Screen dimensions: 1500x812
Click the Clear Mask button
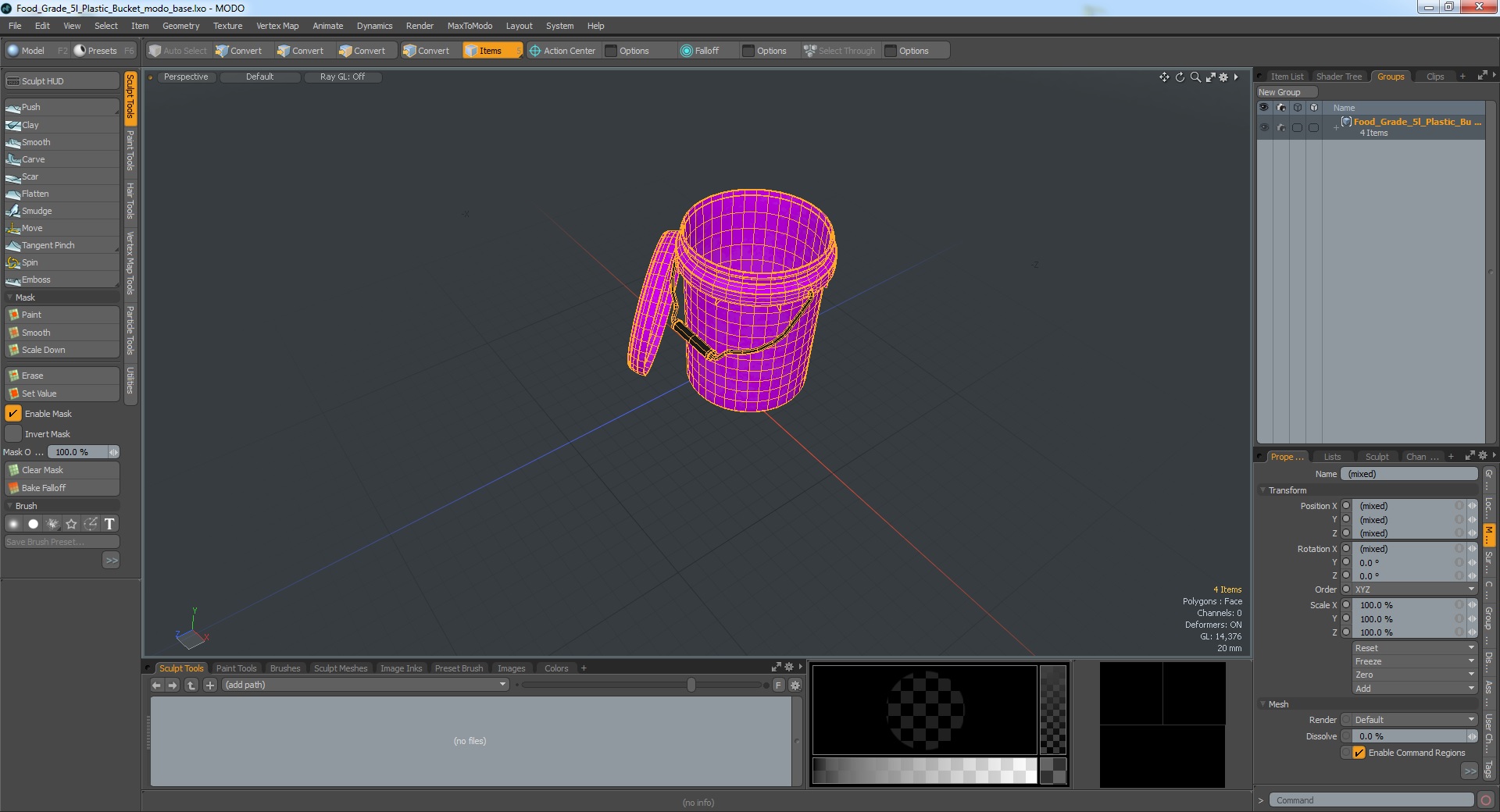(x=62, y=470)
